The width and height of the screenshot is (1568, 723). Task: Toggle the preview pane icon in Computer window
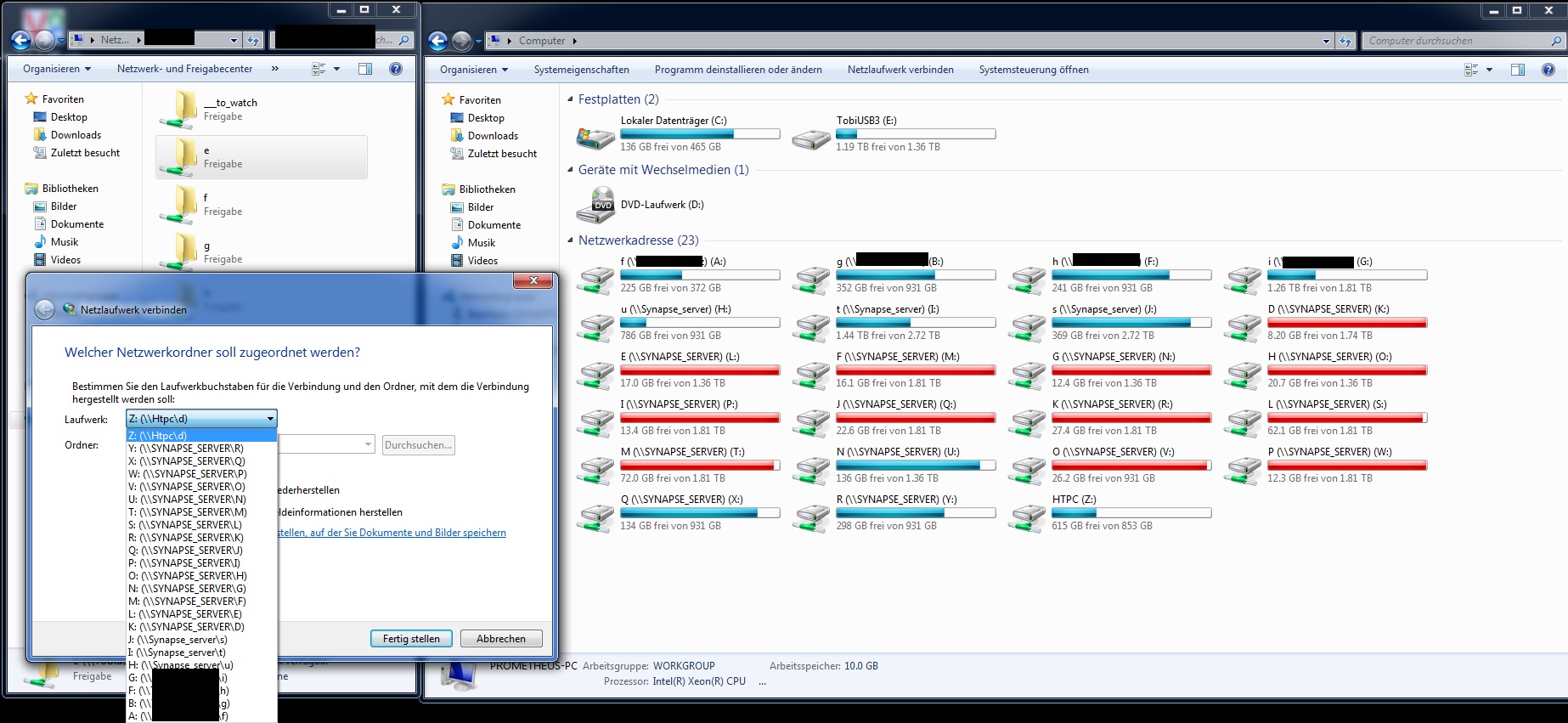point(1518,70)
